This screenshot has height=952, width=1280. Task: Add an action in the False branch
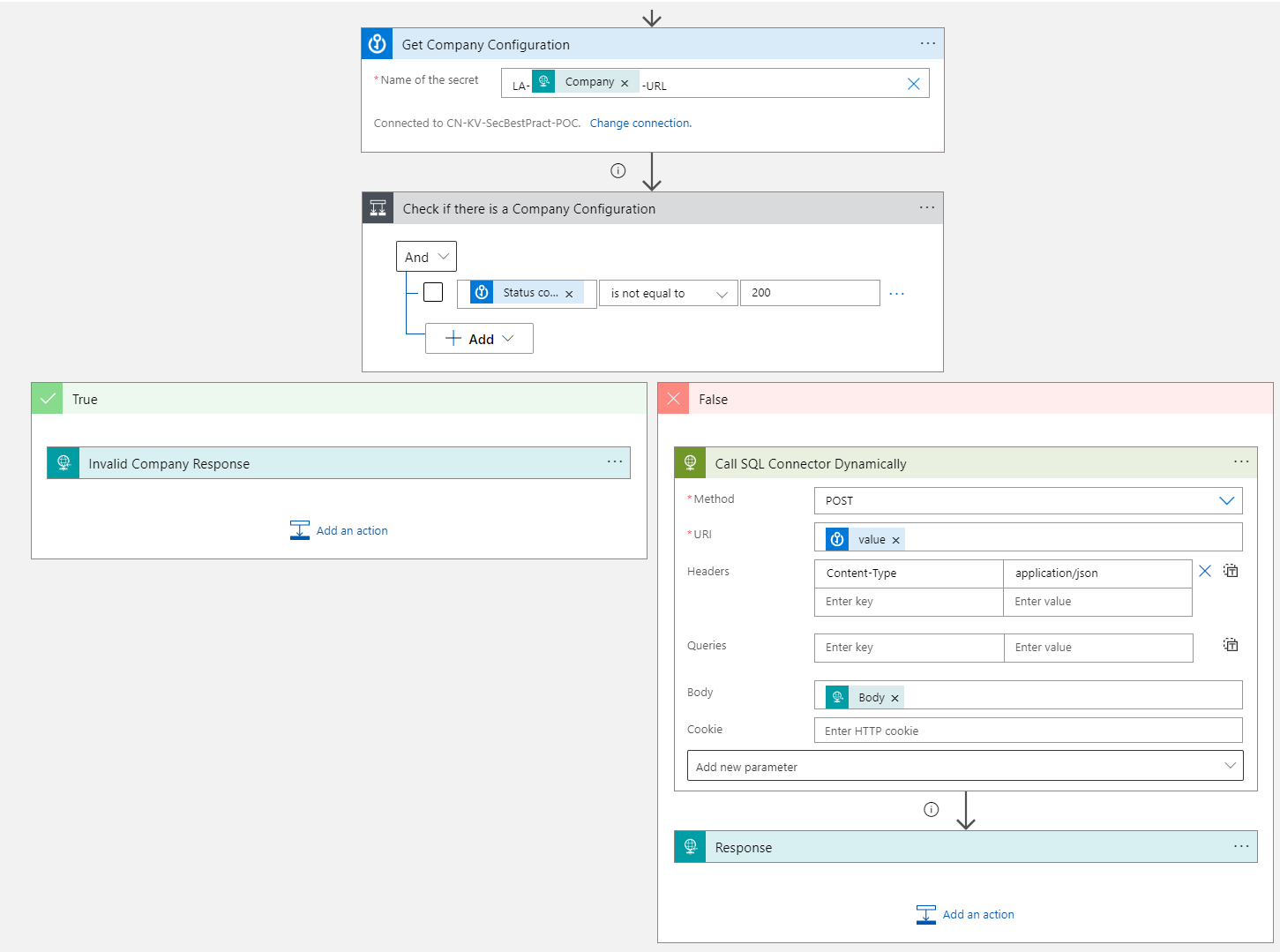click(x=966, y=914)
